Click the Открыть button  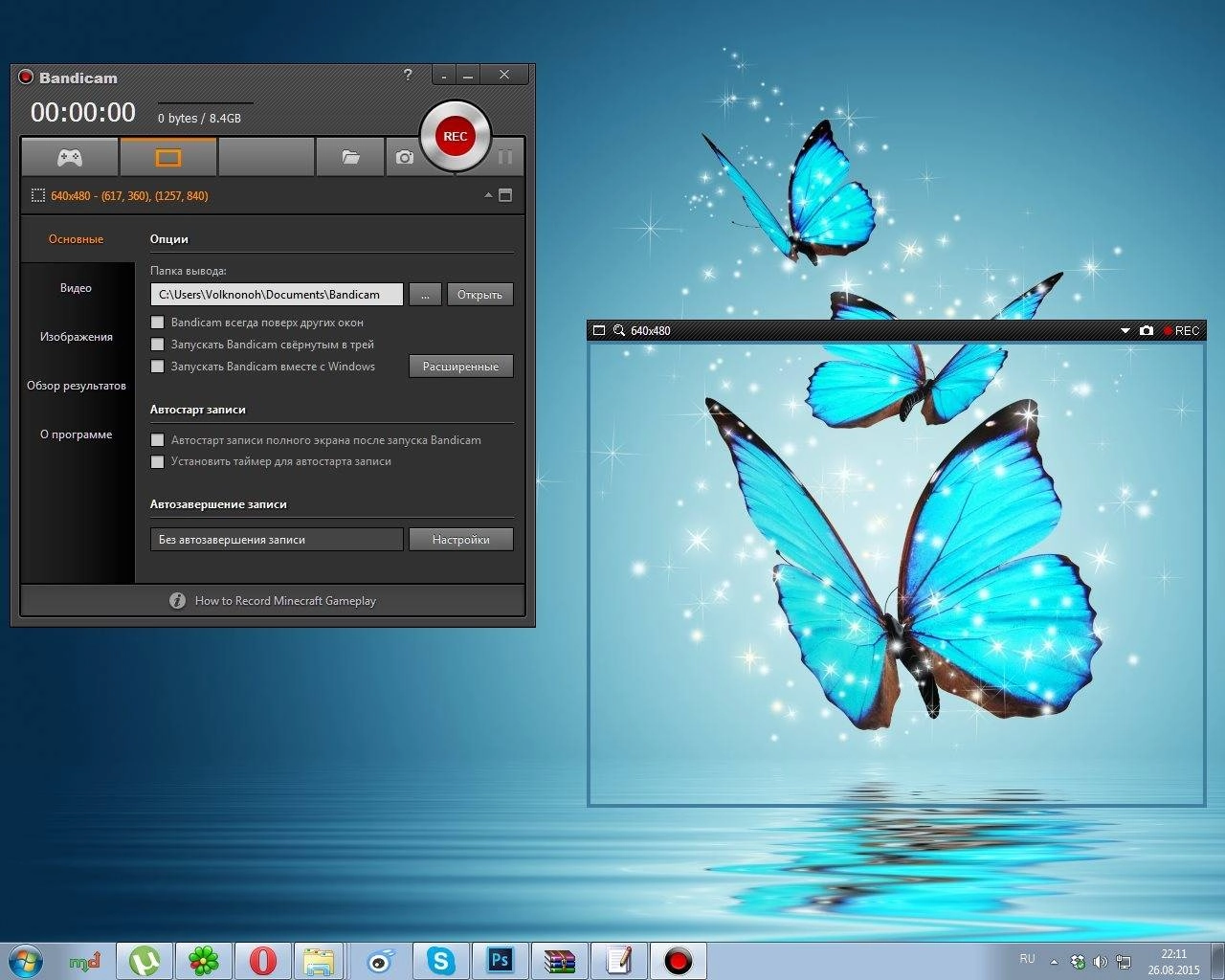(x=480, y=295)
